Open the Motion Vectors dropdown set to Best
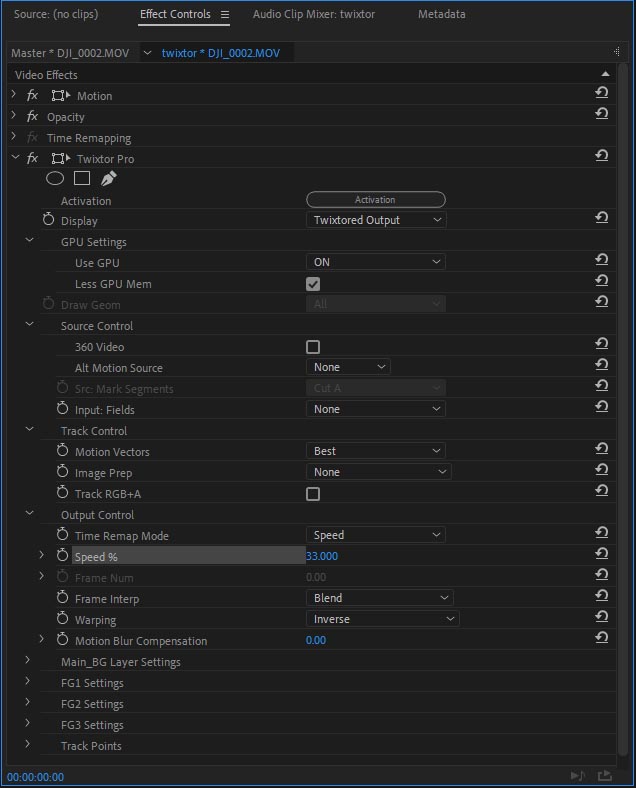The width and height of the screenshot is (636, 788). click(376, 451)
